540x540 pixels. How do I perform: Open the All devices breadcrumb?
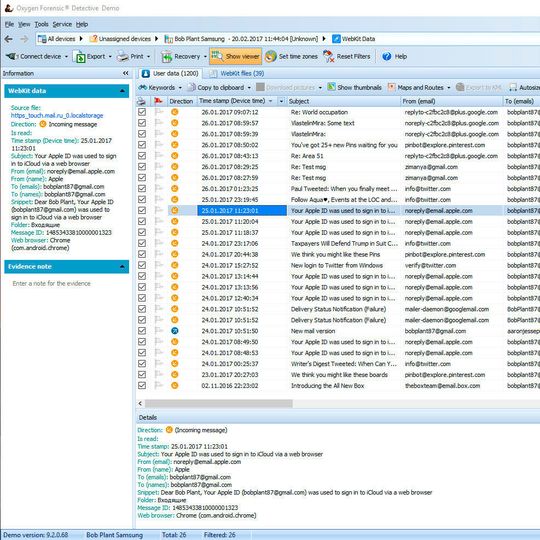tap(57, 39)
